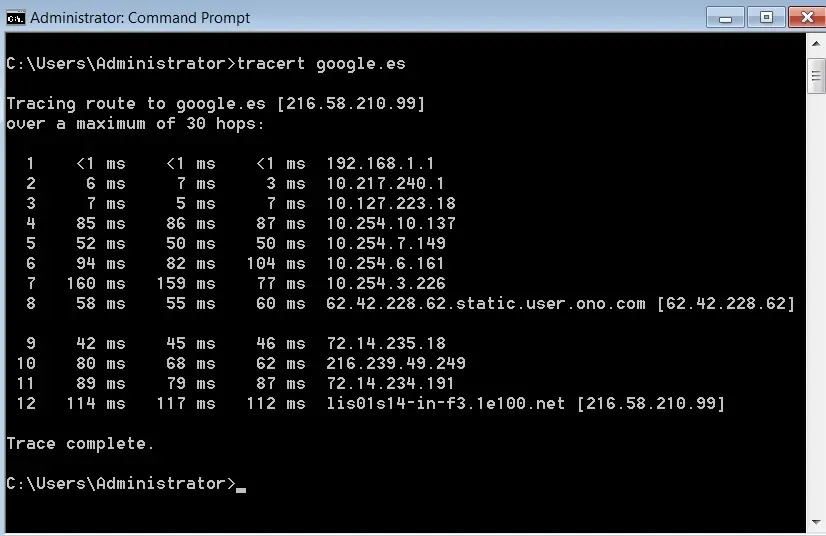This screenshot has width=826, height=536.
Task: Minimize the Command Prompt window
Action: 725,17
